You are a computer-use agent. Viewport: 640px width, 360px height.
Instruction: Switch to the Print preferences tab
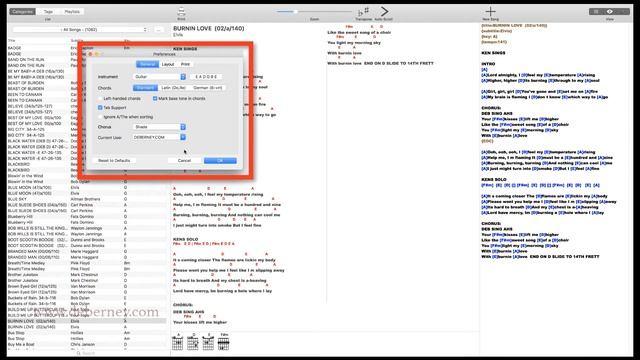(x=185, y=64)
